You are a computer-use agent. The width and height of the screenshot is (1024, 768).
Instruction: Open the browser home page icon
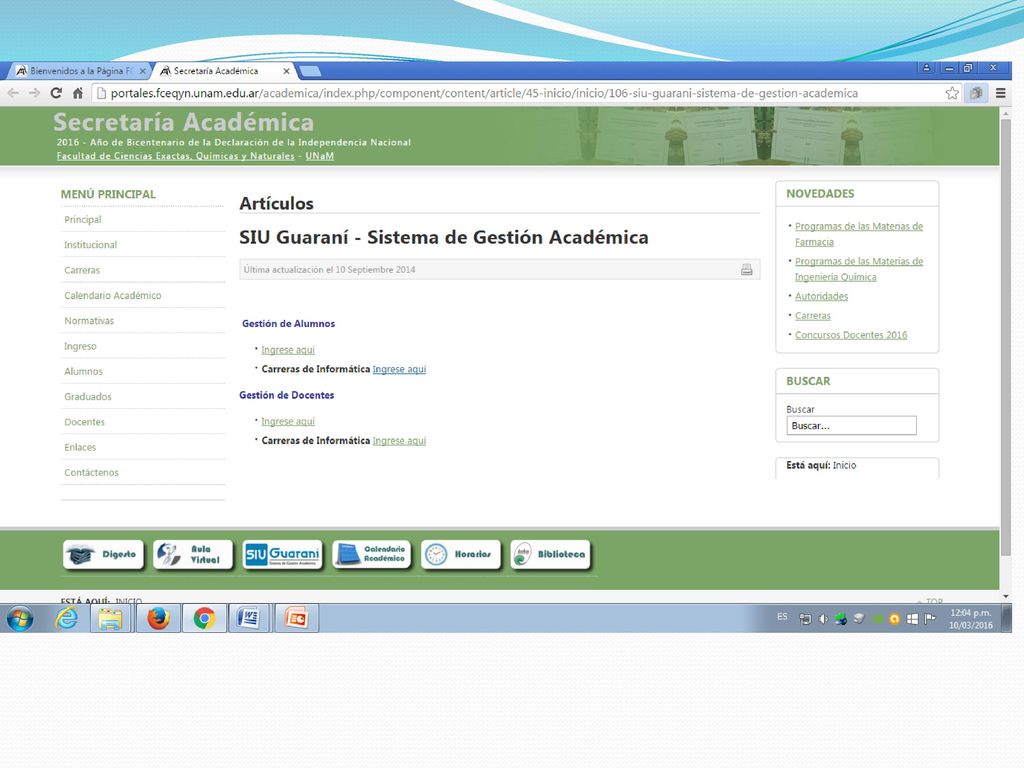click(x=78, y=93)
